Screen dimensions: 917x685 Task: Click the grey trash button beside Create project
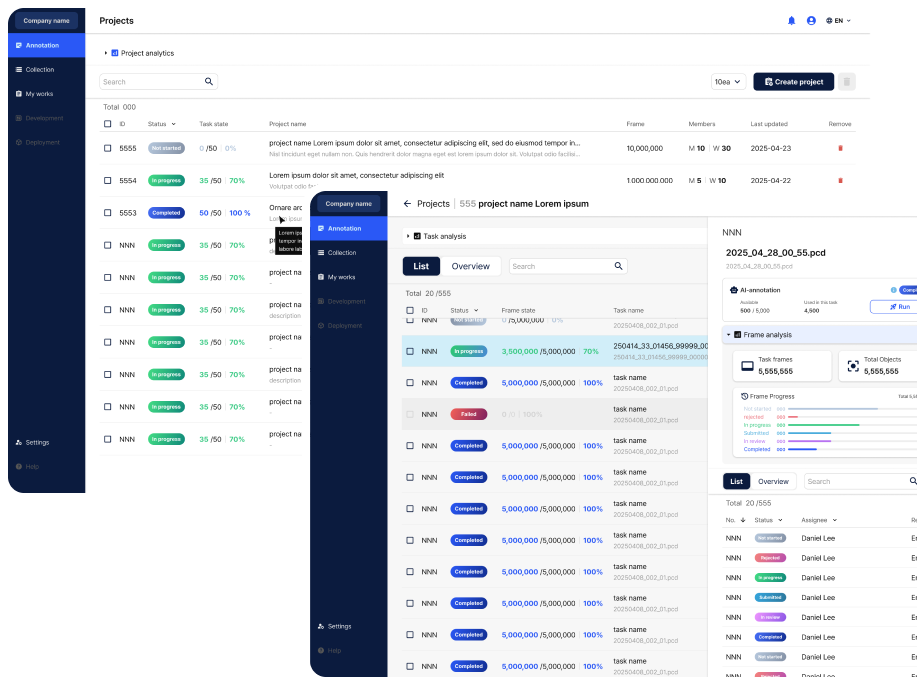[847, 82]
